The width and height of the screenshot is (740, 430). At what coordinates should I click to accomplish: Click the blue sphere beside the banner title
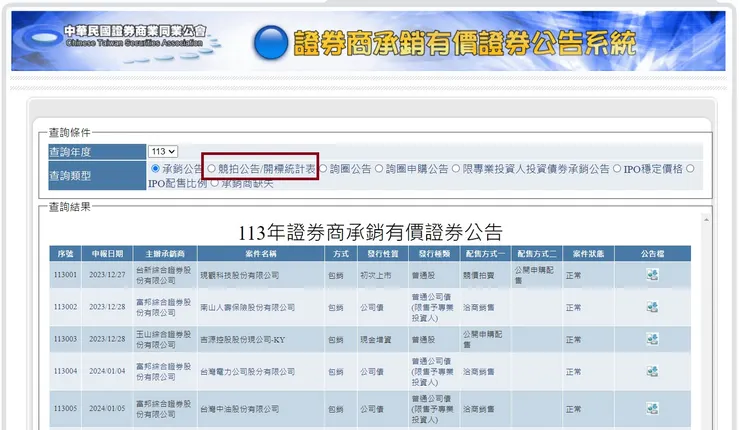[x=271, y=42]
